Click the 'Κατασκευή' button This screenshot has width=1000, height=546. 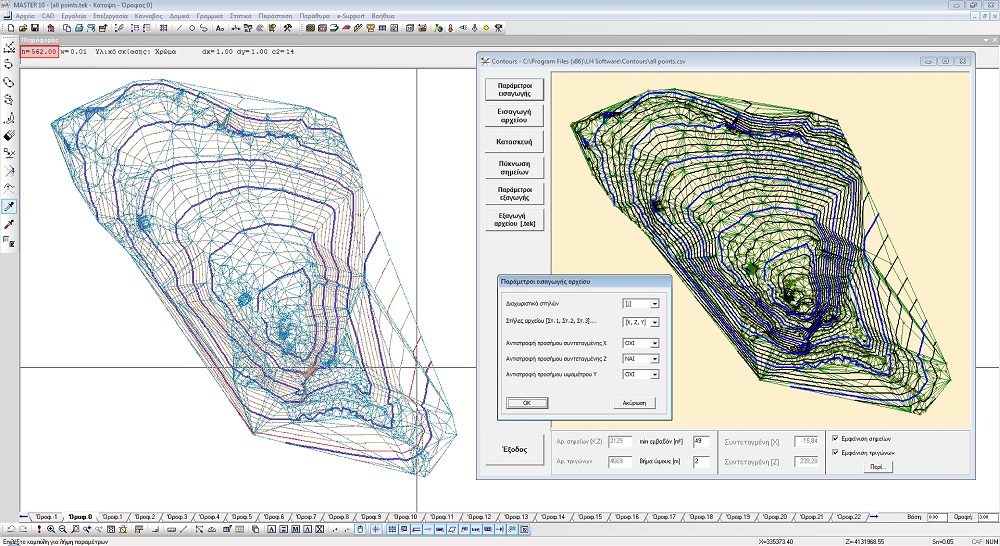point(514,141)
